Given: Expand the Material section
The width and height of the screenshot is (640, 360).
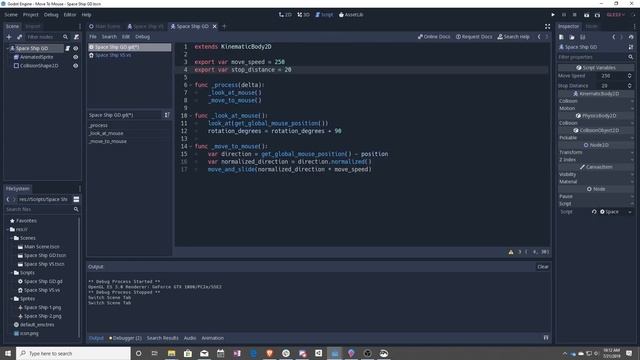Looking at the screenshot, I should 596,182.
